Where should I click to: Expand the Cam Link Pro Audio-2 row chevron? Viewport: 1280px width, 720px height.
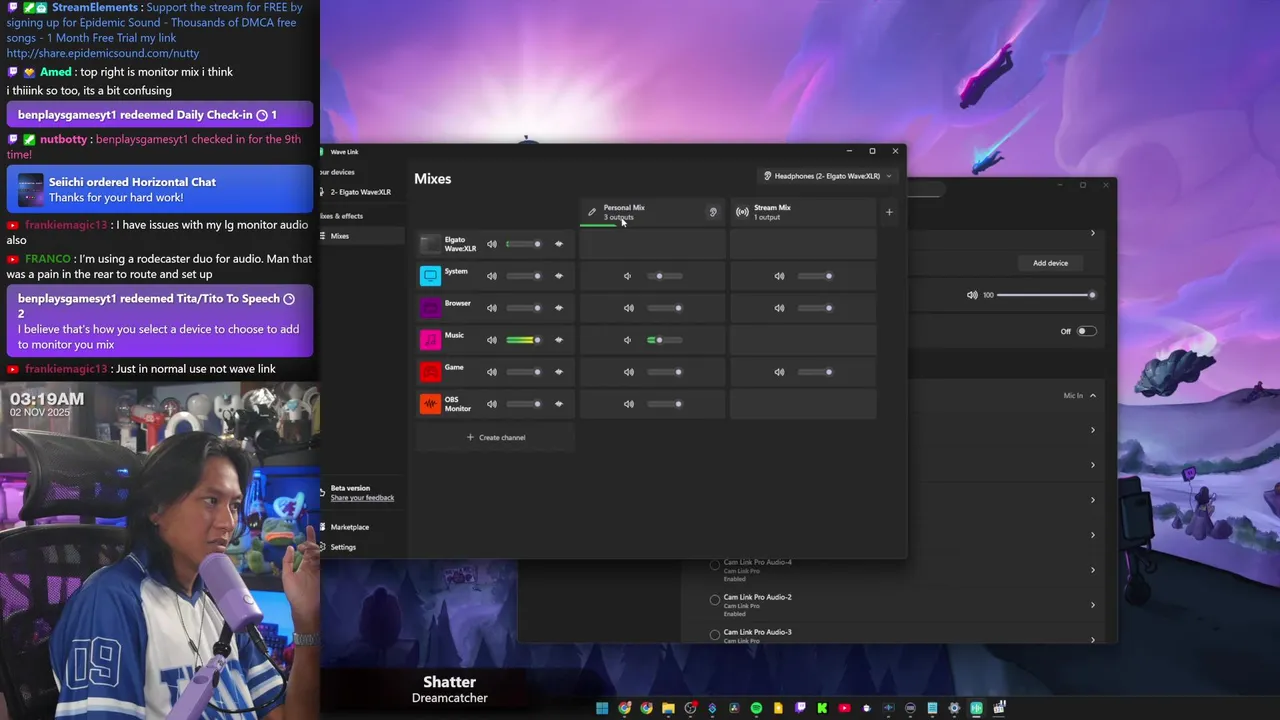click(1093, 605)
